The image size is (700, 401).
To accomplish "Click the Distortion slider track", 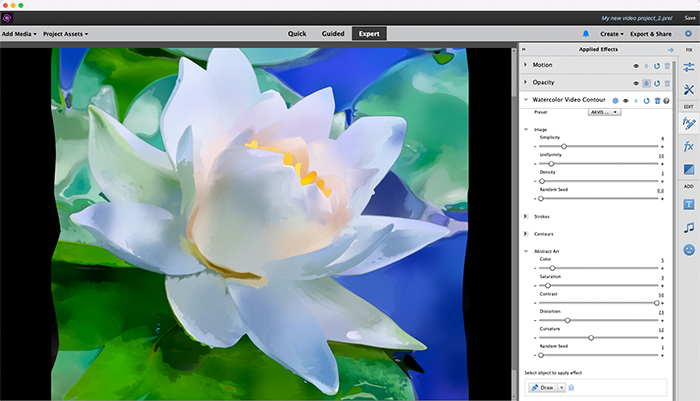I will (x=598, y=320).
